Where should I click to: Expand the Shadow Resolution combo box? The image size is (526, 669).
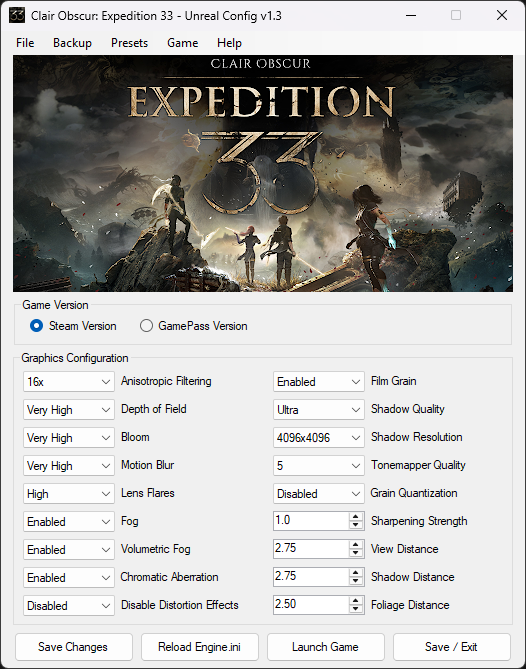319,438
